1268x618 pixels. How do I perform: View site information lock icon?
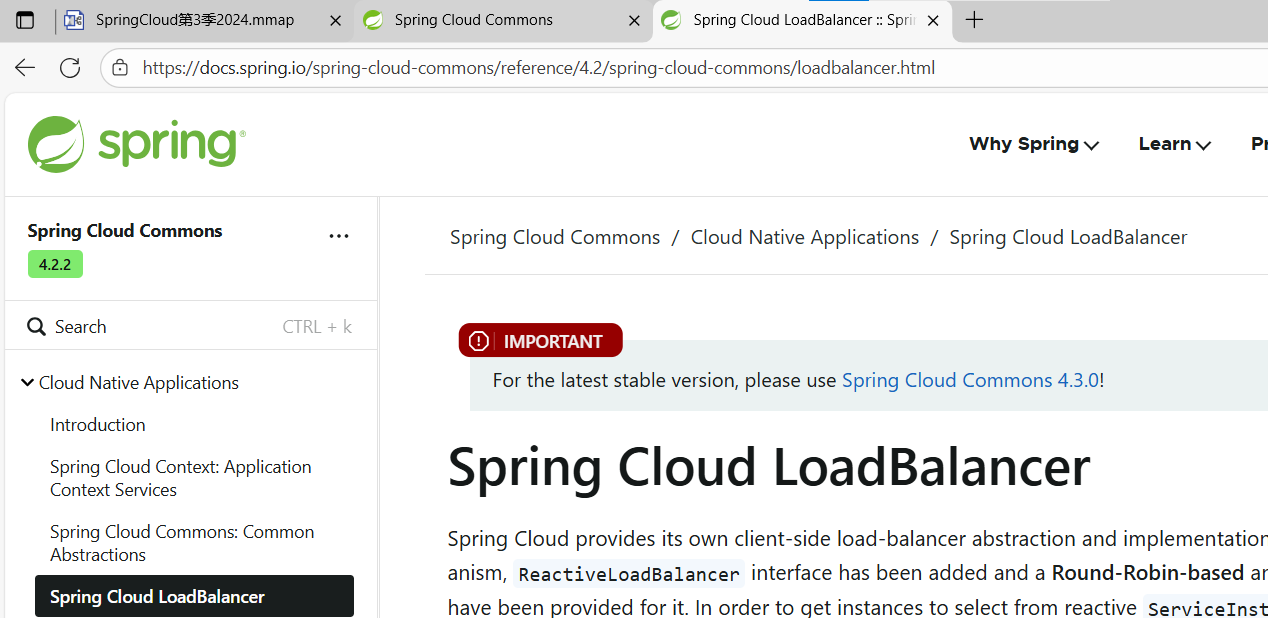[120, 68]
